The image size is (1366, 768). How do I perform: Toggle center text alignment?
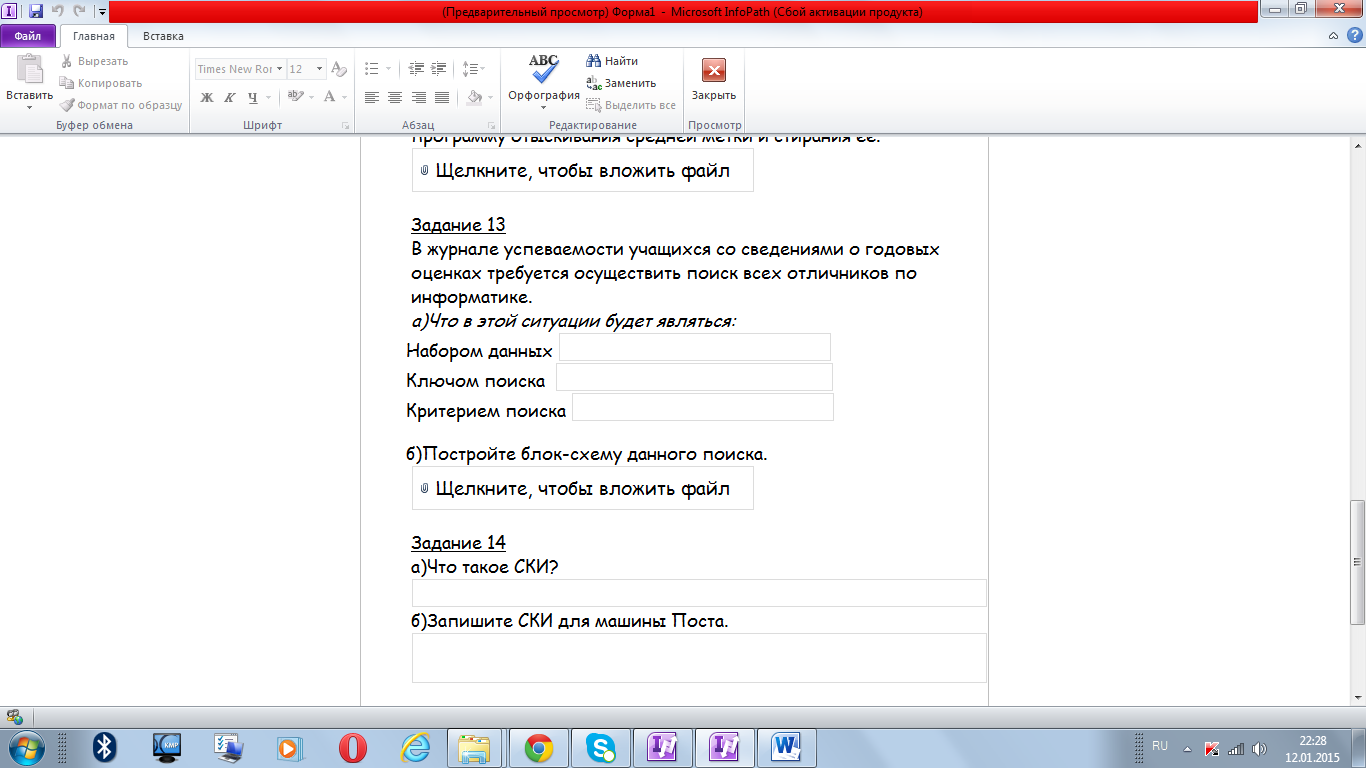click(395, 97)
